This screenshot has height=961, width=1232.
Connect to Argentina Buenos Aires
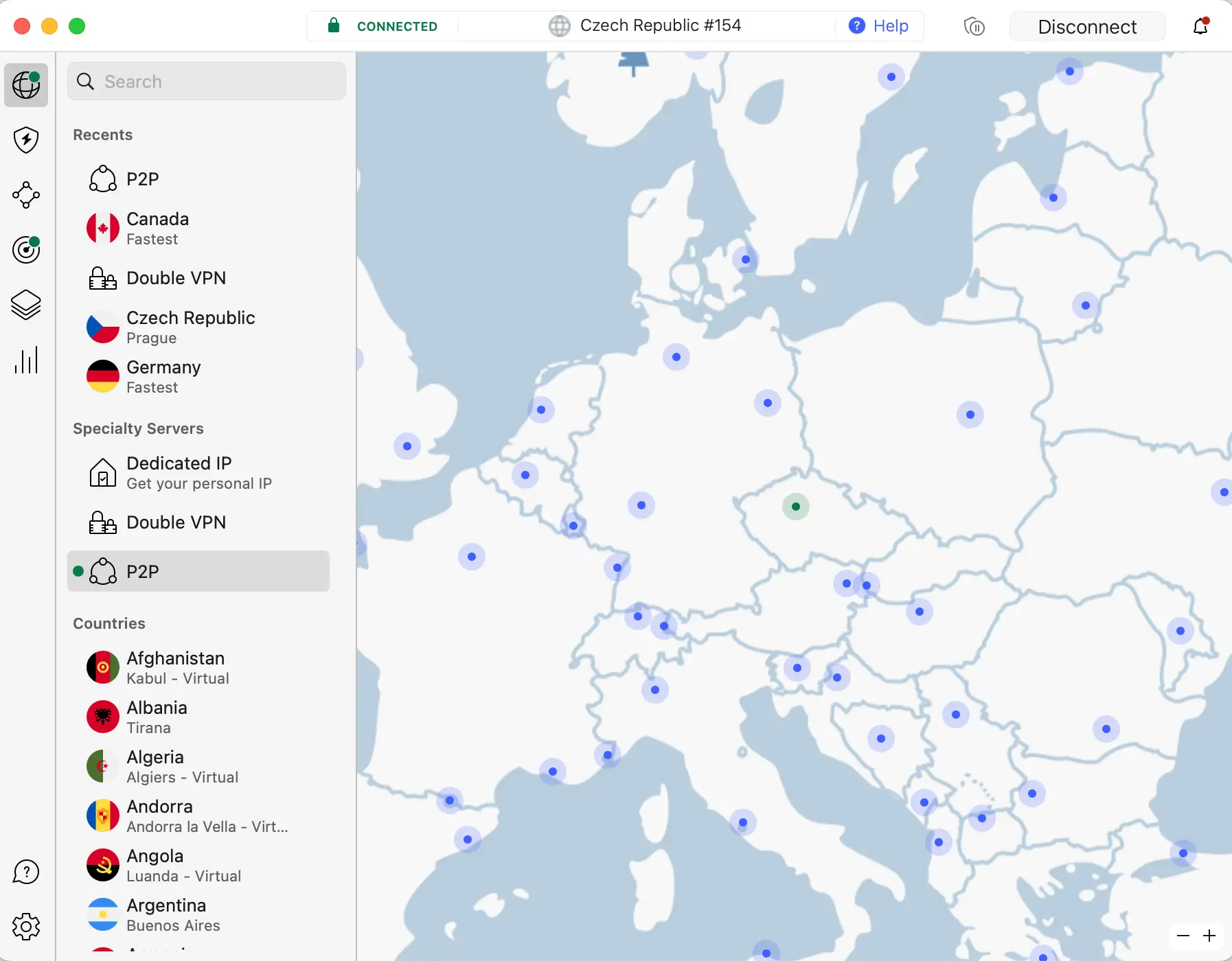pyautogui.click(x=198, y=915)
